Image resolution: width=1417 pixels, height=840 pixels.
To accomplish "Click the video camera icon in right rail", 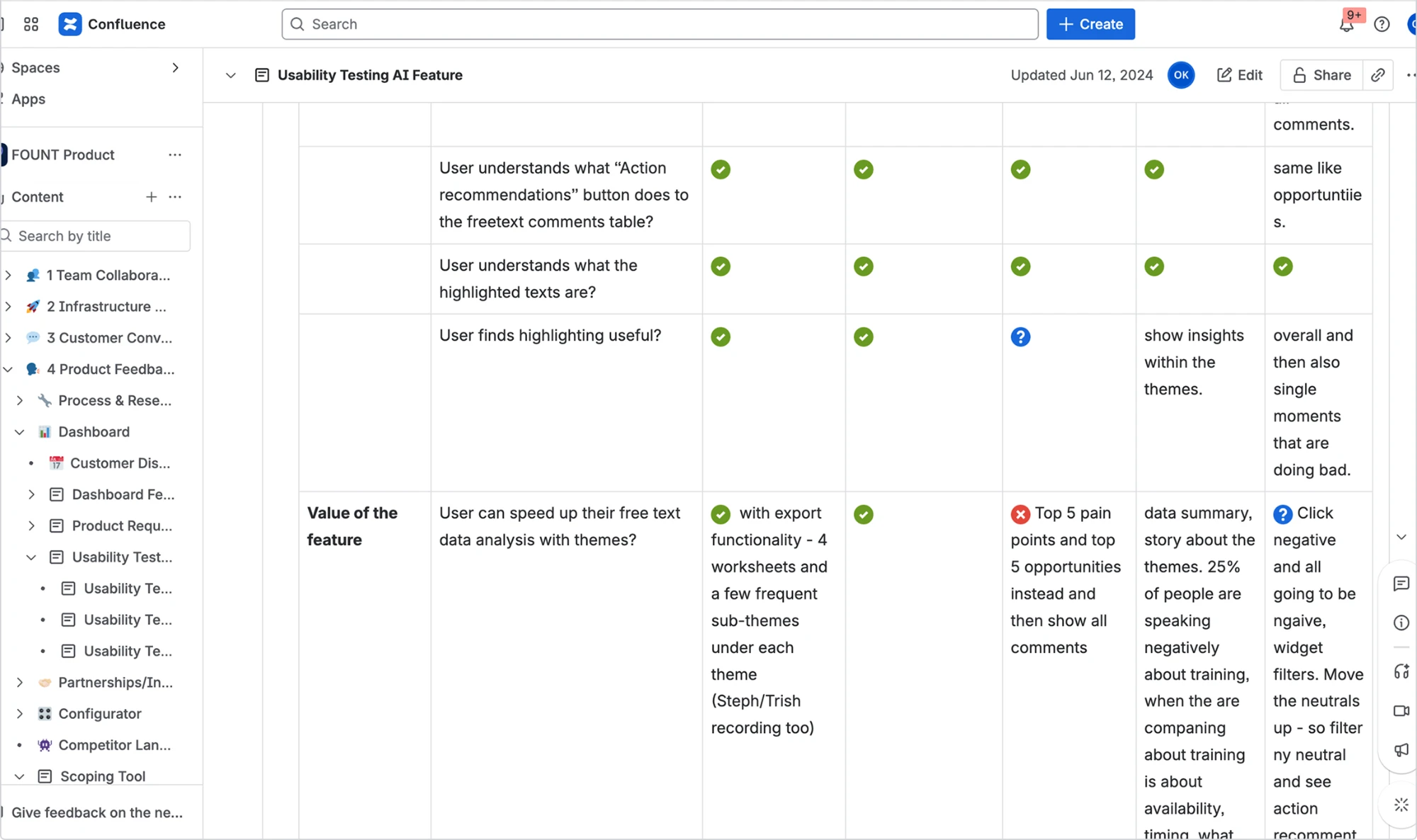I will [x=1401, y=710].
